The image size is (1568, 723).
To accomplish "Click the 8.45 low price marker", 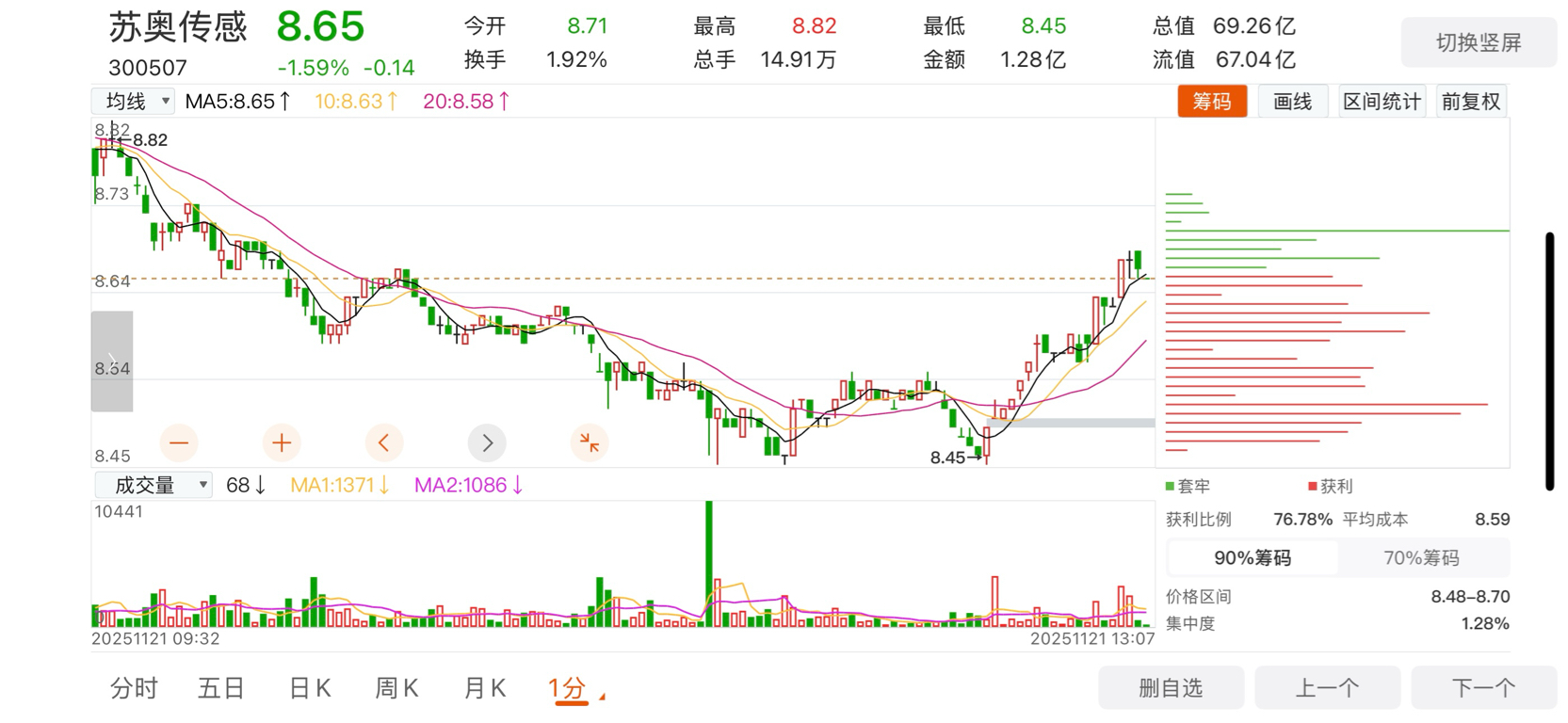I will point(955,458).
